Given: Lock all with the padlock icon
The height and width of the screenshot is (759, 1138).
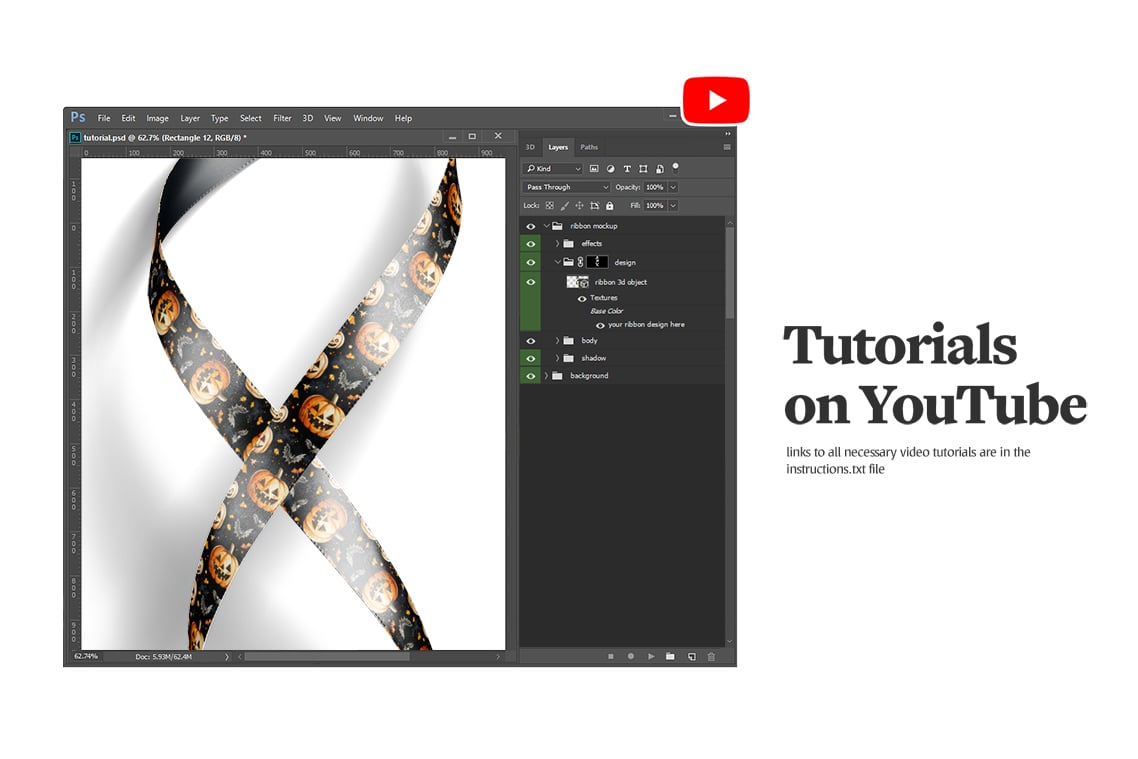Looking at the screenshot, I should click(x=609, y=206).
